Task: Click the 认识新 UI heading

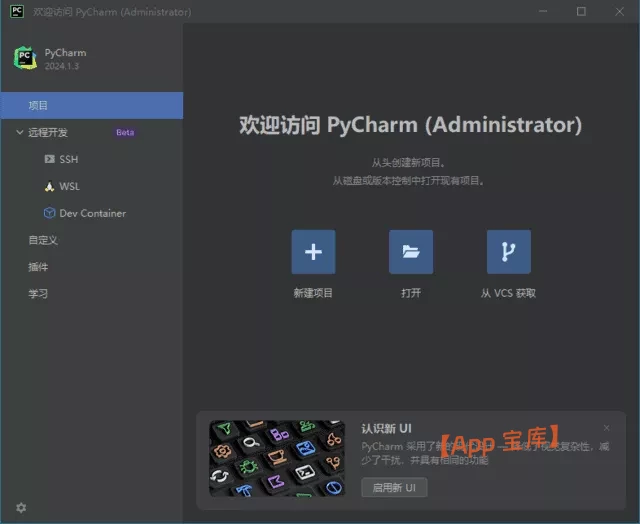Action: (x=387, y=429)
